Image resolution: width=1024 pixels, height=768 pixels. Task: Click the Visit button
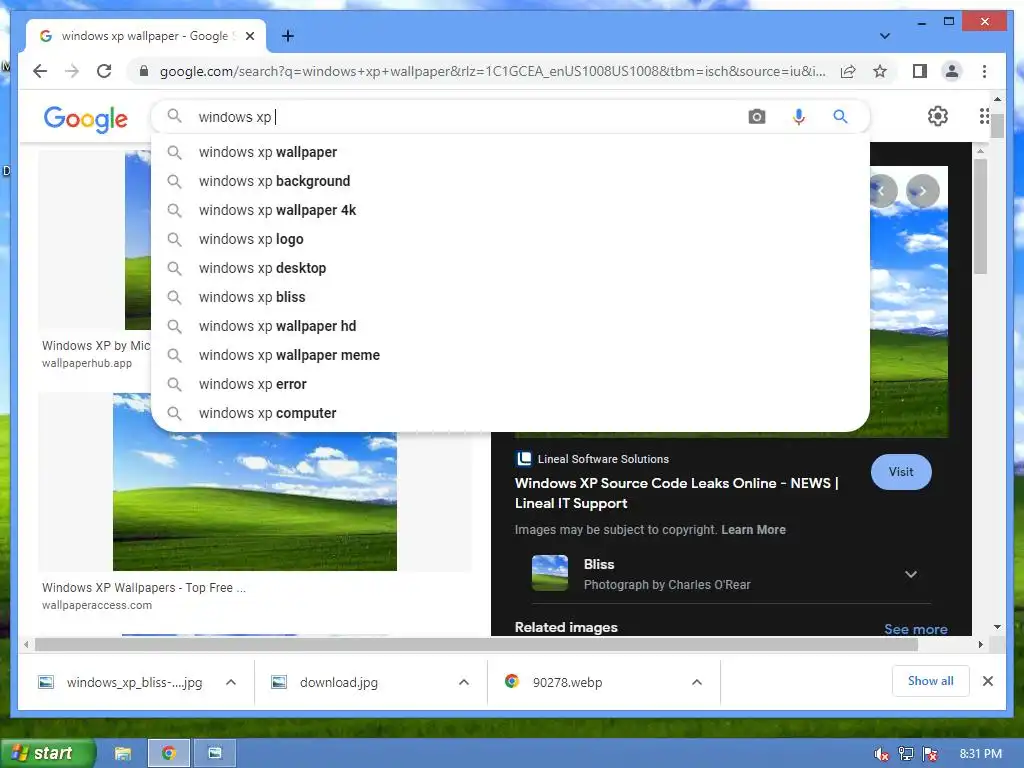click(901, 472)
